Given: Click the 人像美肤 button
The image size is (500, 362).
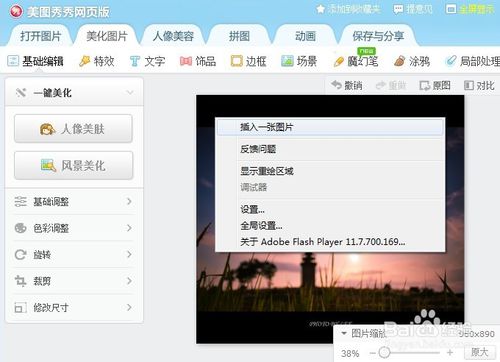Looking at the screenshot, I should pos(73,129).
